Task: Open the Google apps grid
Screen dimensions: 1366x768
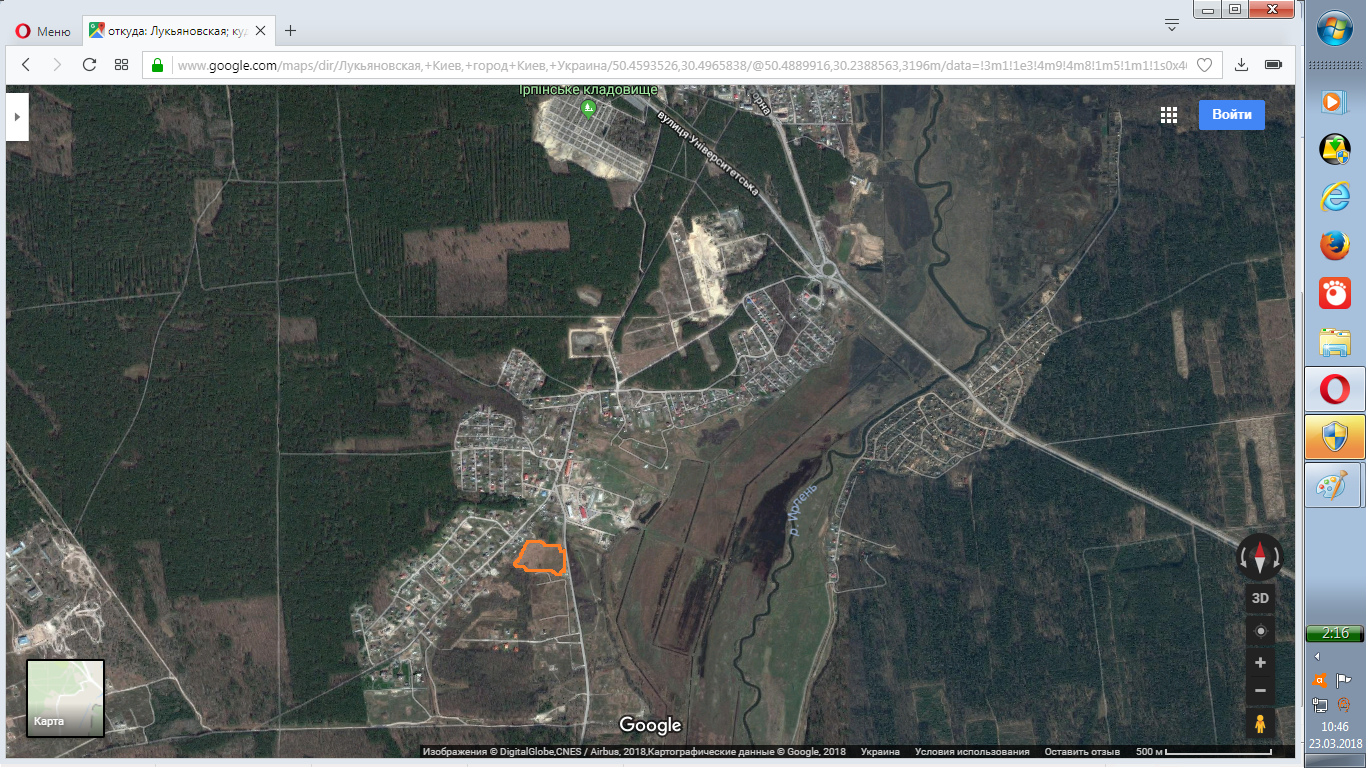Action: (x=1168, y=115)
